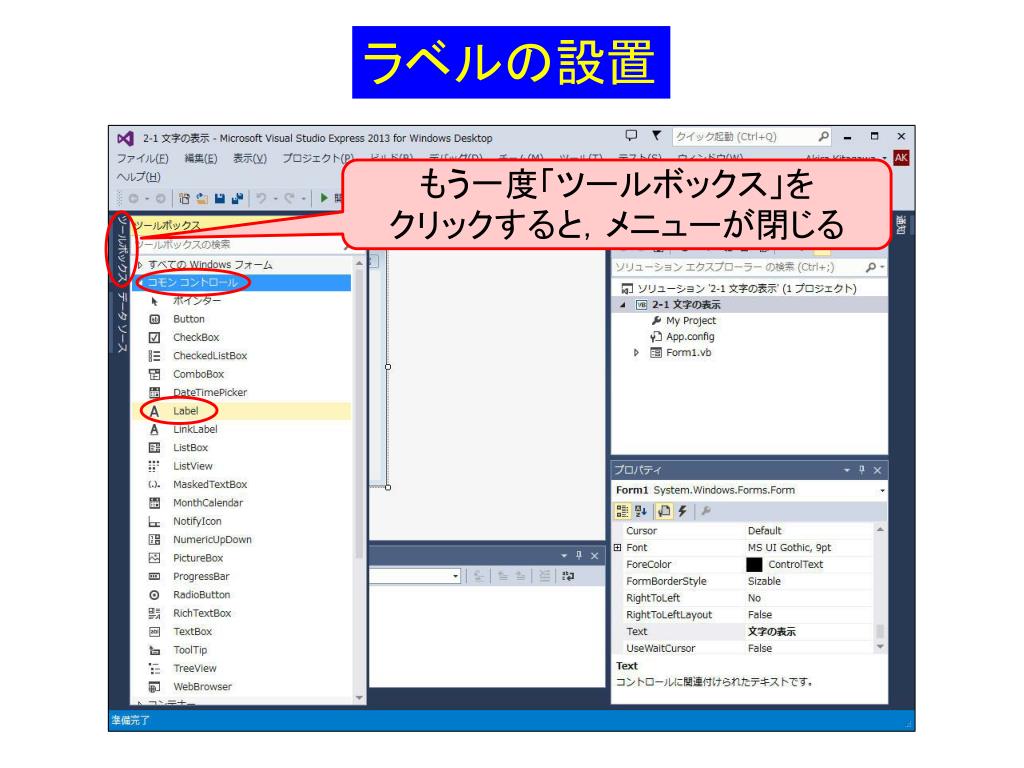
Task: Pin the Properties panel
Action: click(x=862, y=470)
